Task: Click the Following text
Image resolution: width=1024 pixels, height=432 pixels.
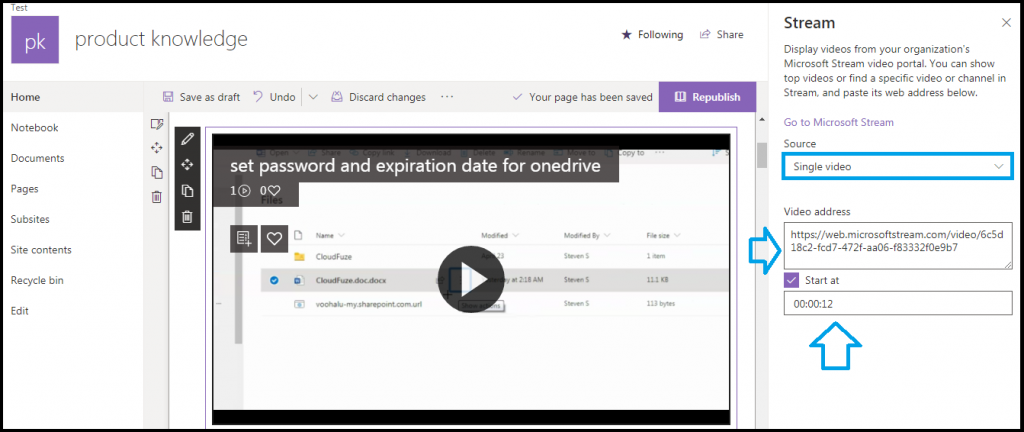Action: click(660, 35)
